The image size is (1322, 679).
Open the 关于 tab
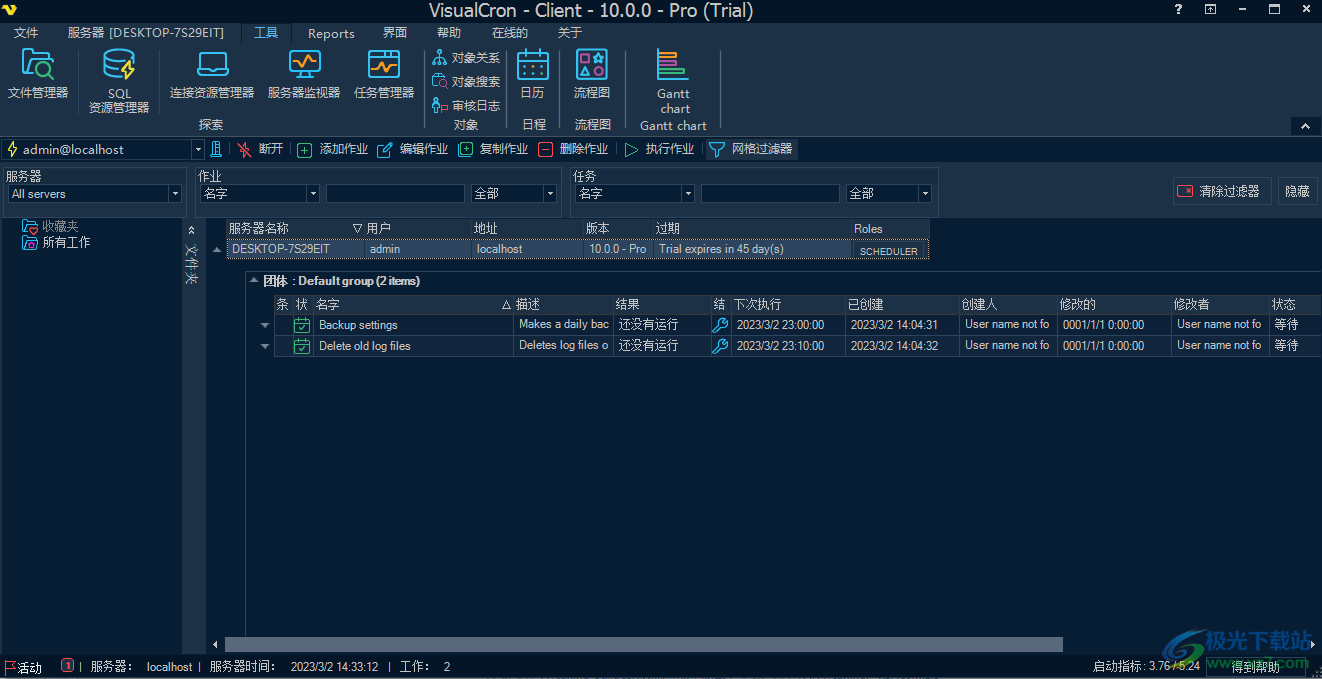click(x=570, y=33)
